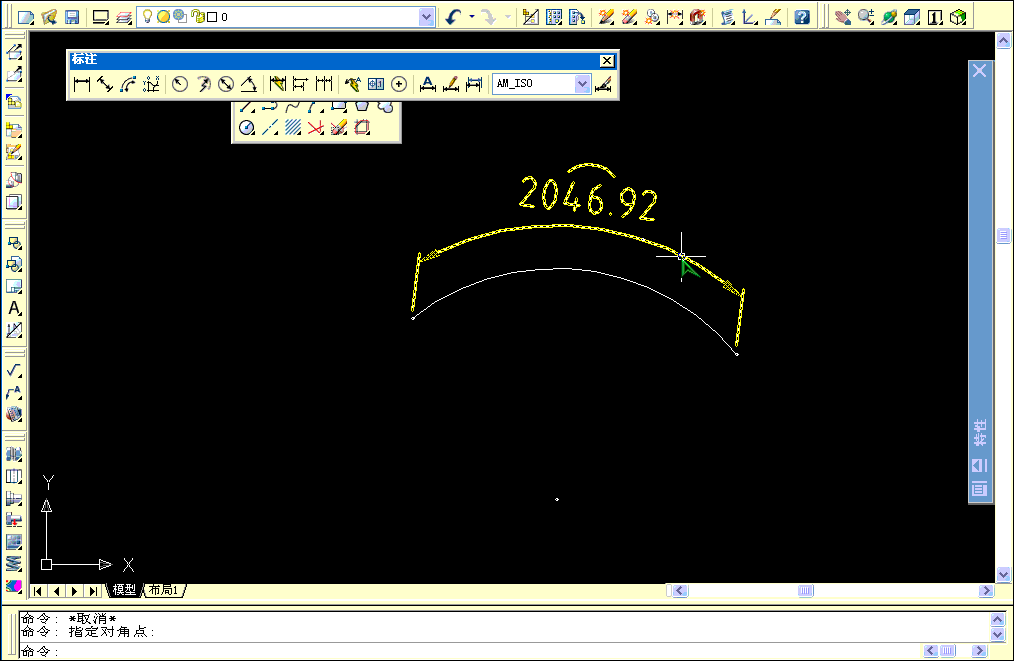Image resolution: width=1014 pixels, height=661 pixels.
Task: Select Quick dimension tool
Action: (277, 84)
